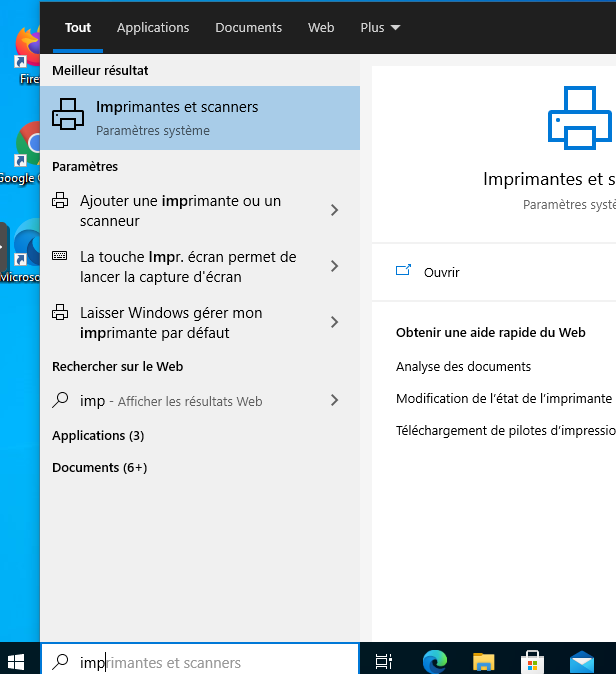This screenshot has width=616, height=674.
Task: Expand arrow for Impr. écran result
Action: [334, 266]
